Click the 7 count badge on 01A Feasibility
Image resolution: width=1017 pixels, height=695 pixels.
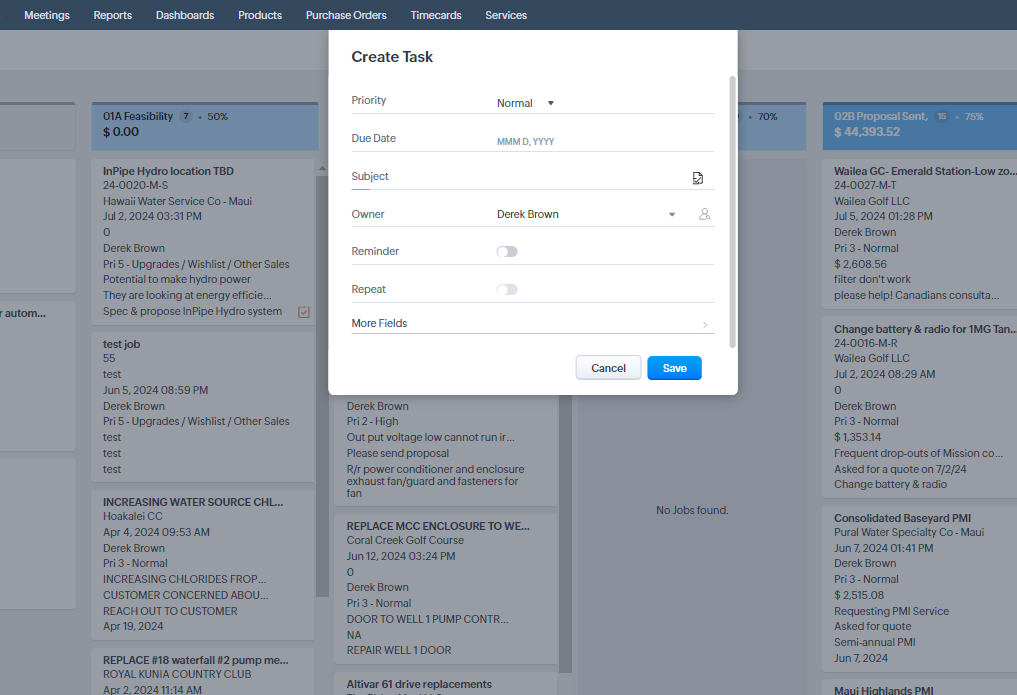[185, 117]
